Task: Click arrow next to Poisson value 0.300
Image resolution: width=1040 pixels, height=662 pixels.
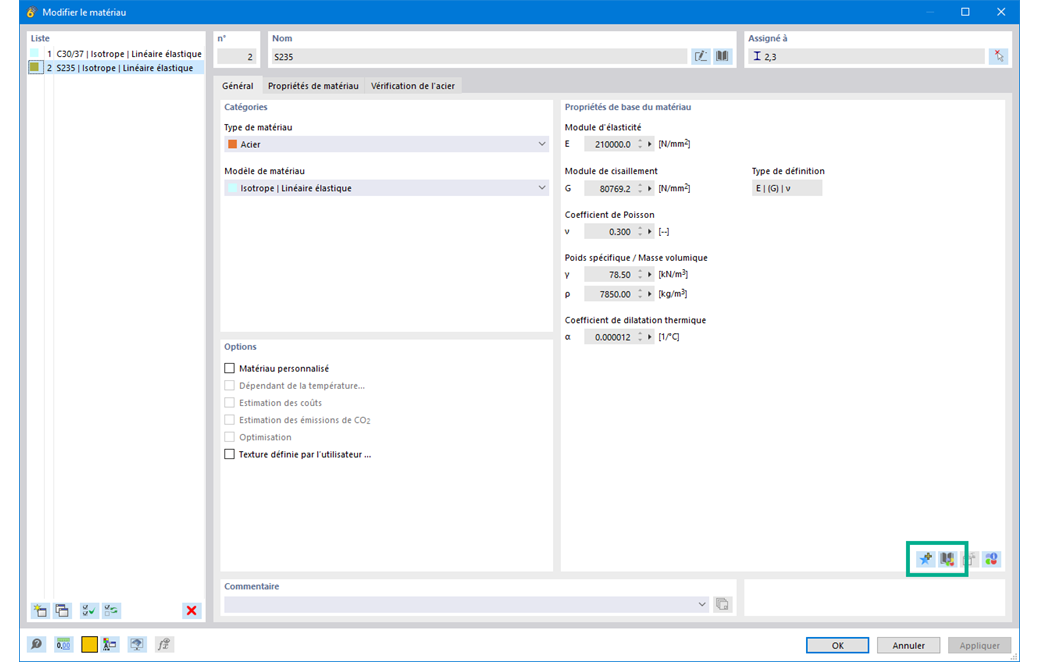Action: (650, 232)
